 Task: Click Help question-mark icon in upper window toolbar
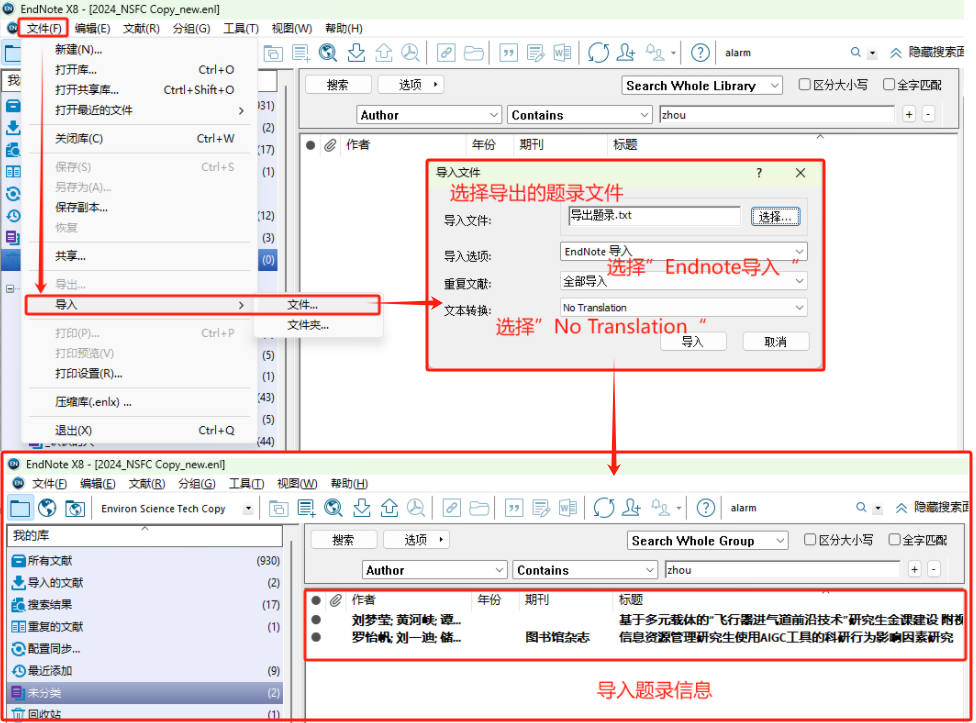tap(700, 53)
